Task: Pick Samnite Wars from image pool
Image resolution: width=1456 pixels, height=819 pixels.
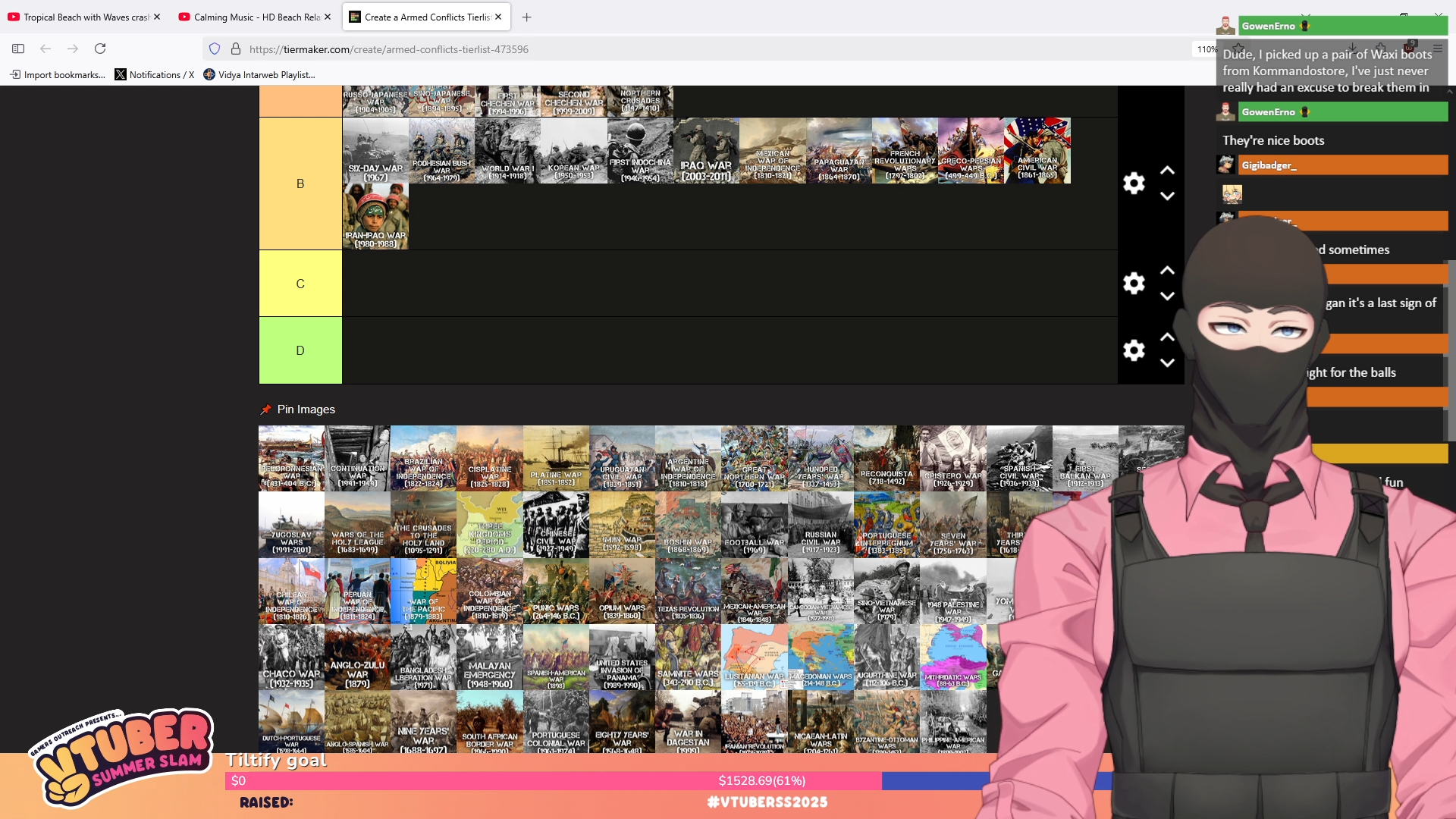Action: 689,657
